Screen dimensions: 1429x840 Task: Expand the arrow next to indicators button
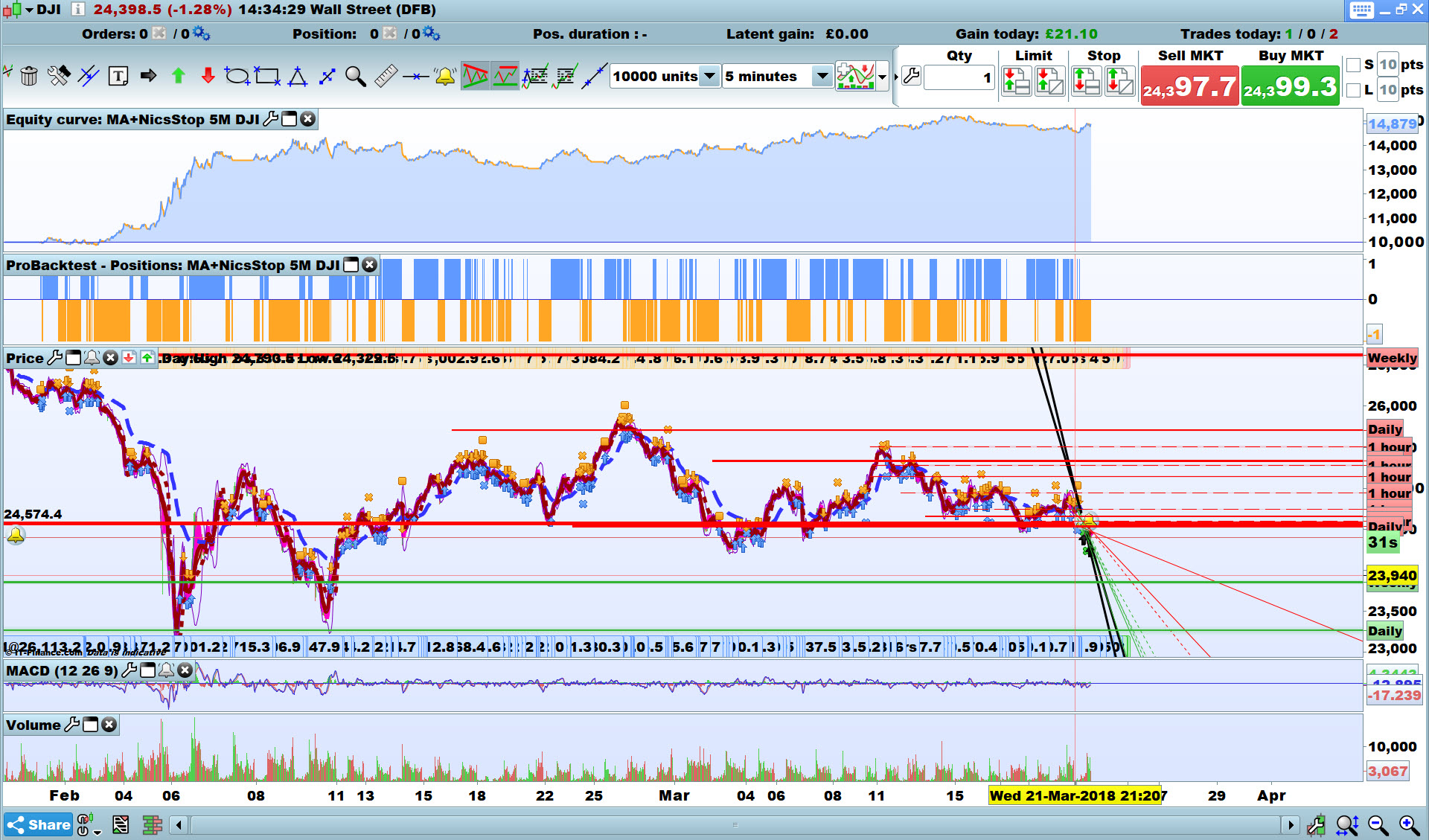[x=883, y=77]
